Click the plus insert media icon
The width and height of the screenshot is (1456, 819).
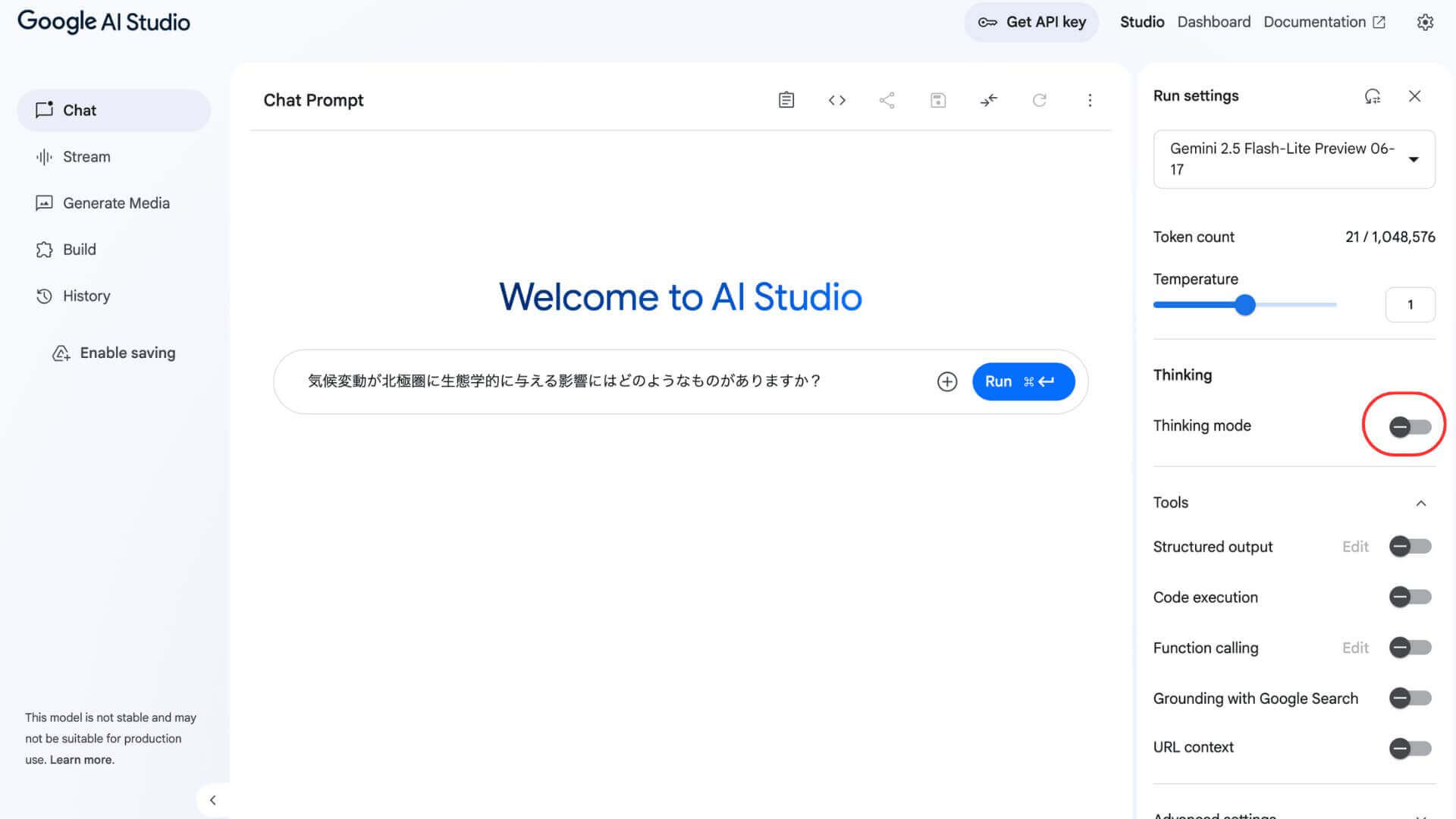(x=947, y=381)
